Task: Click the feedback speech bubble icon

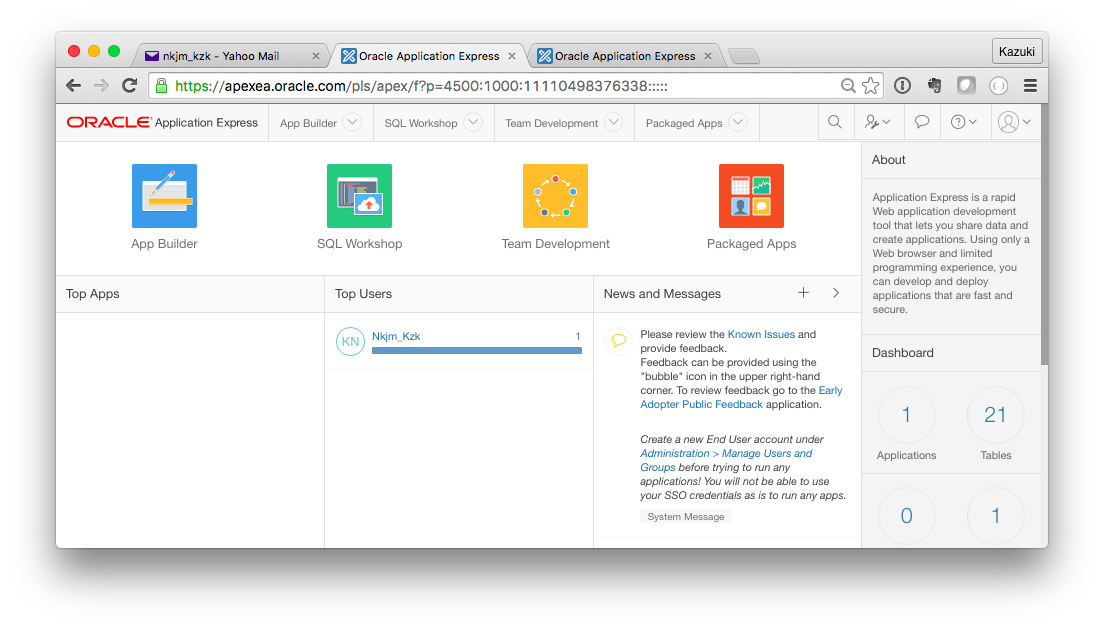Action: pos(922,123)
